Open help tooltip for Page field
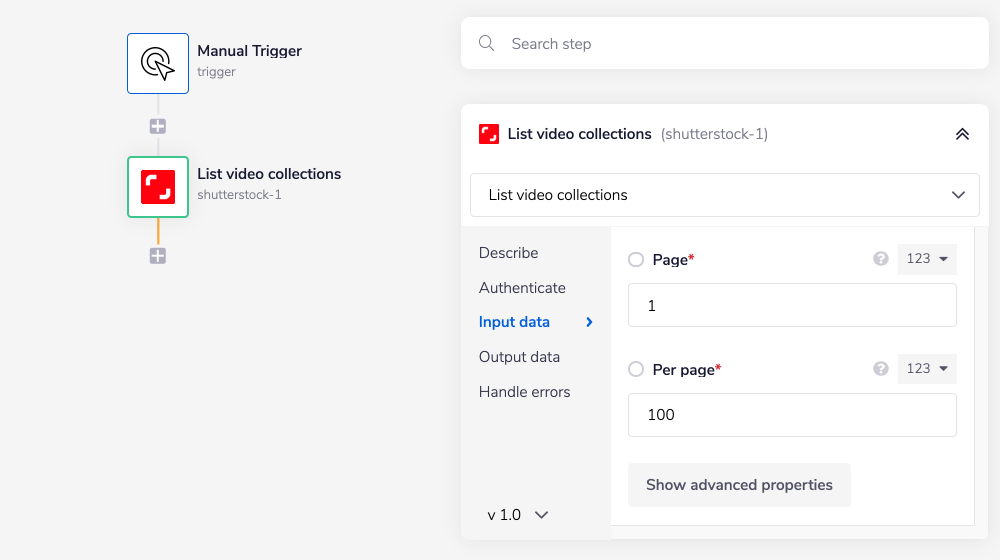The width and height of the screenshot is (1000, 560). click(881, 259)
